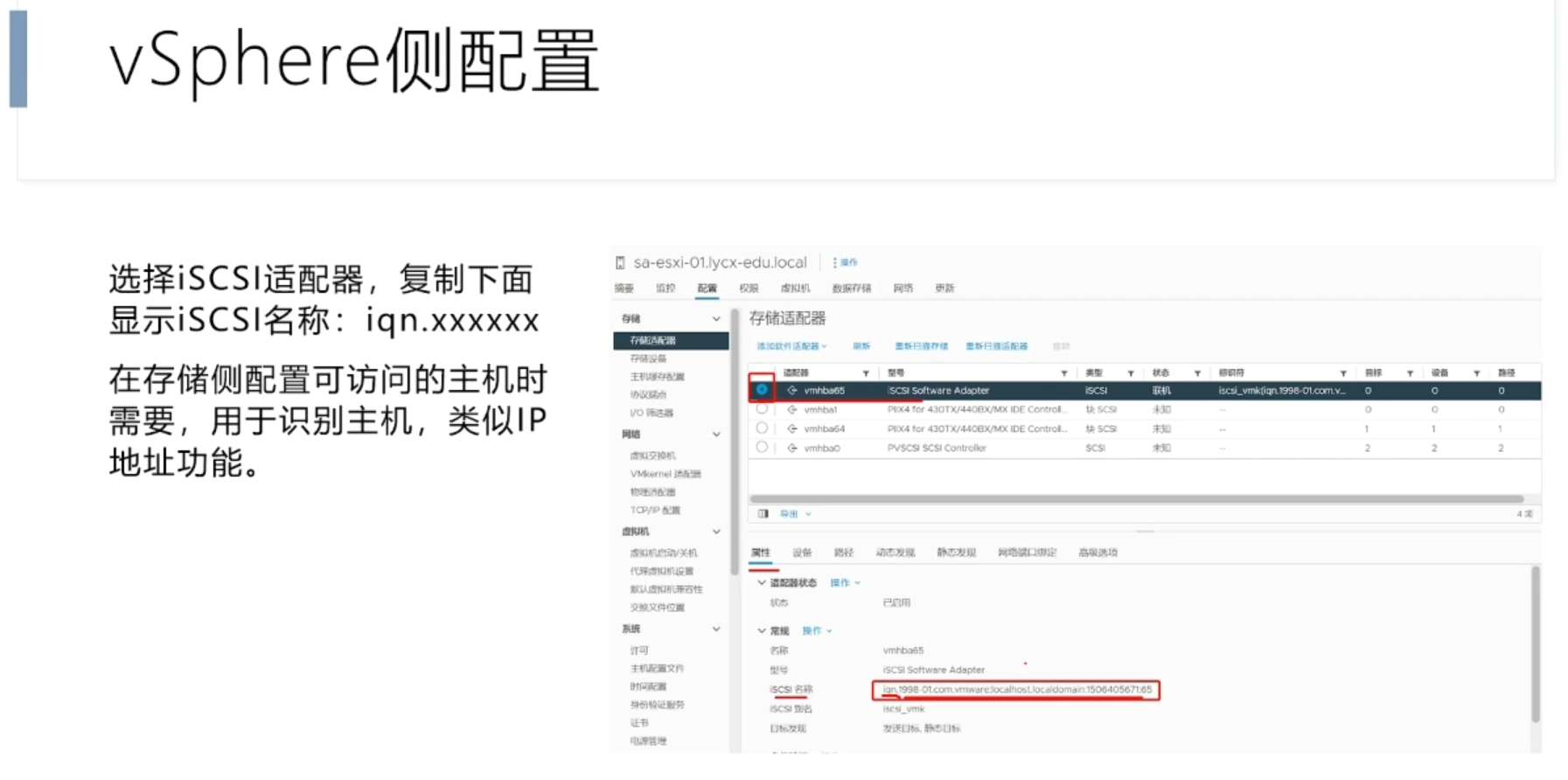The width and height of the screenshot is (1568, 780).
Task: Switch to the 更新 tab
Action: point(944,288)
